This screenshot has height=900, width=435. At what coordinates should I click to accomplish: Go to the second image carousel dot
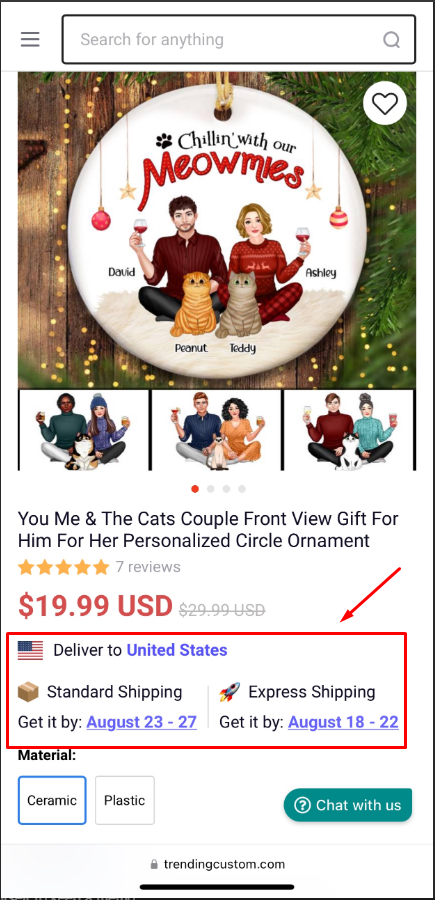211,489
